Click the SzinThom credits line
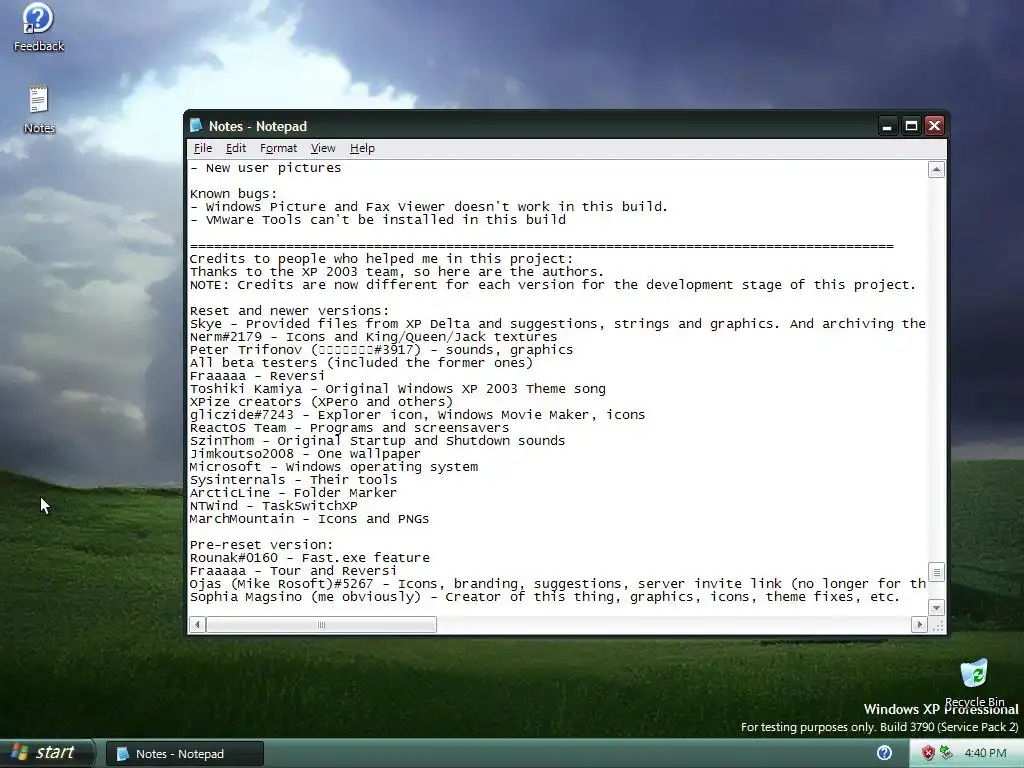The height and width of the screenshot is (768, 1024). pyautogui.click(x=377, y=441)
